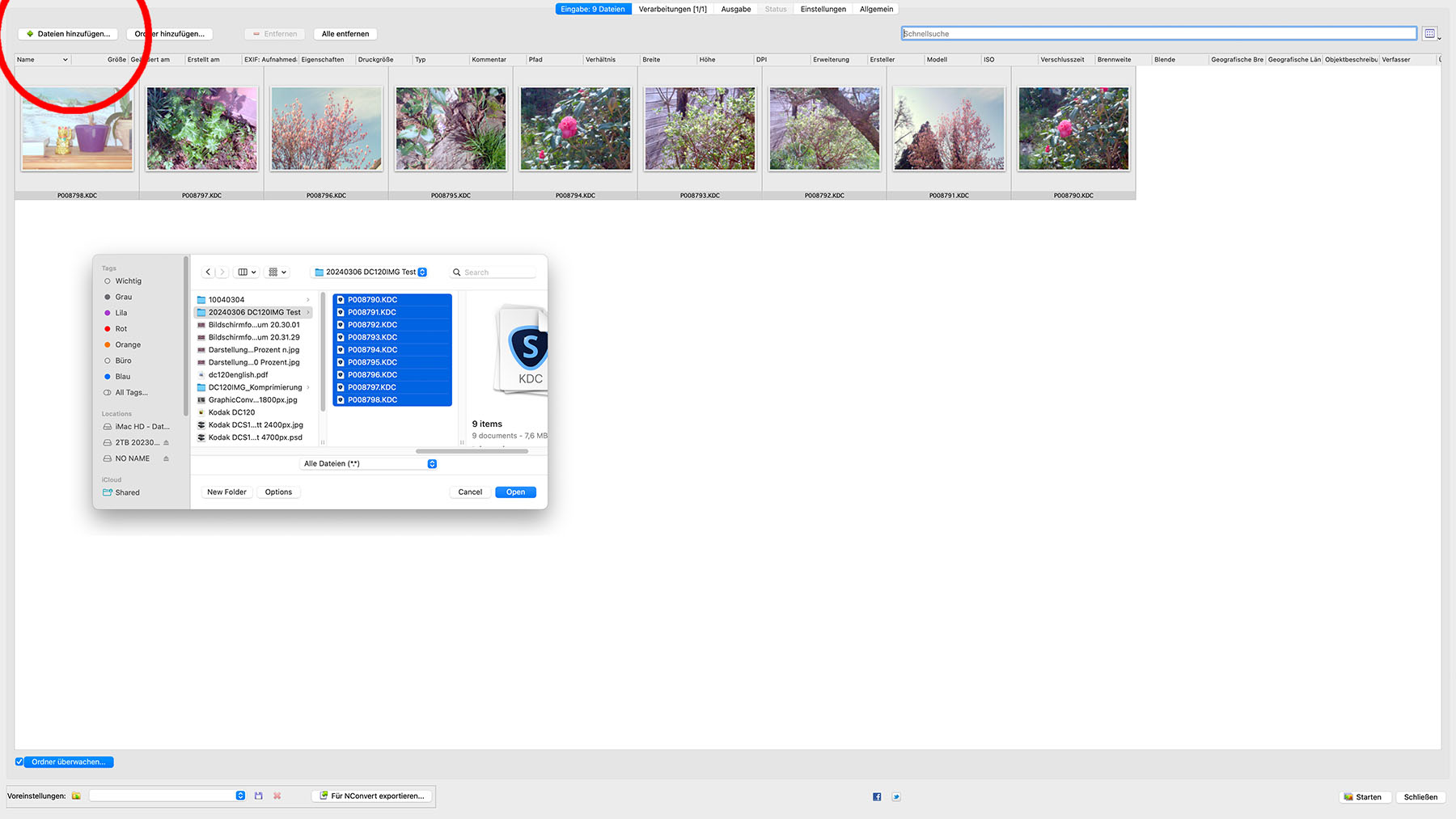
Task: Select the Lila color tag
Action: (x=116, y=313)
